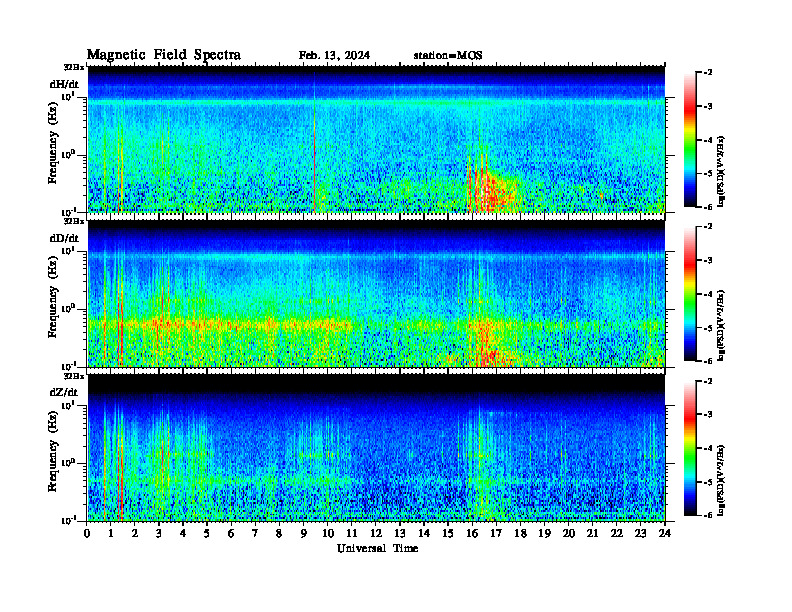792x612 pixels.
Task: Click the 'dD/dt' panel label
Action: coord(64,238)
